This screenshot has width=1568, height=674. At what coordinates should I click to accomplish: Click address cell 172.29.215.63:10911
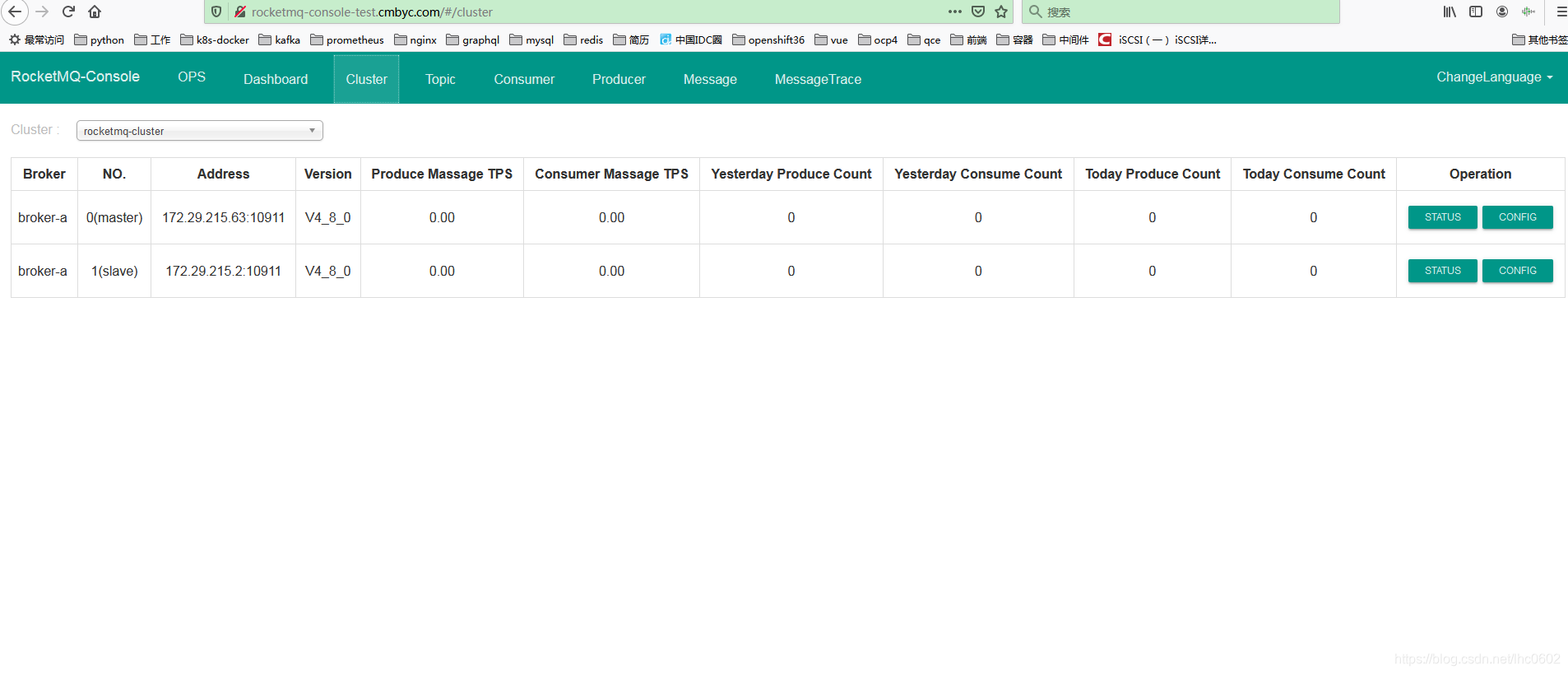[223, 217]
